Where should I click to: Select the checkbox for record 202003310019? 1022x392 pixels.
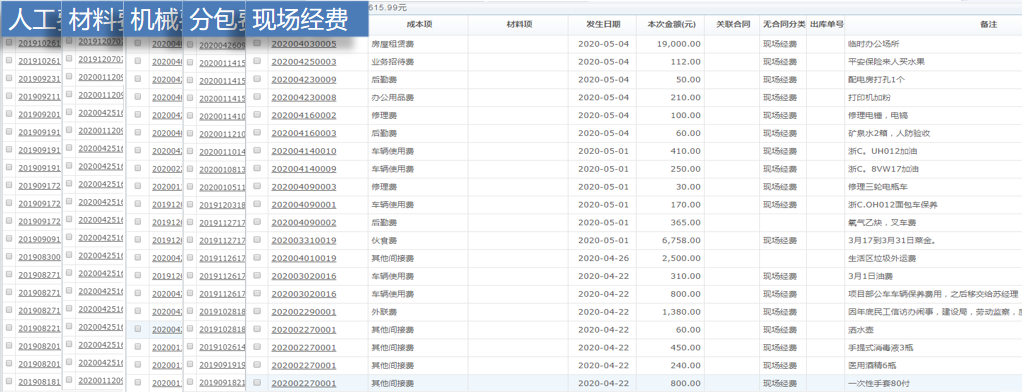click(257, 240)
